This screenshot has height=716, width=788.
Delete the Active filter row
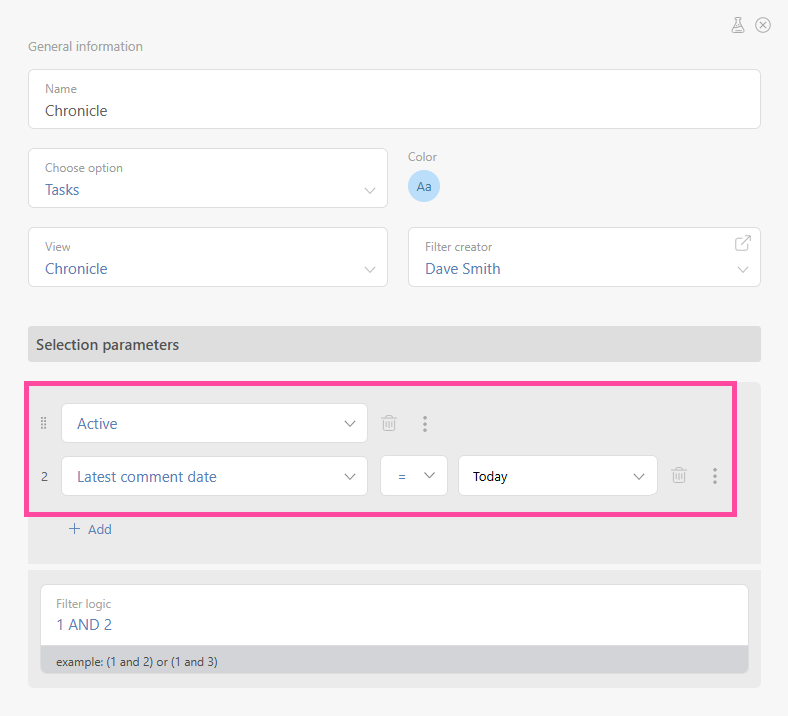pos(389,423)
